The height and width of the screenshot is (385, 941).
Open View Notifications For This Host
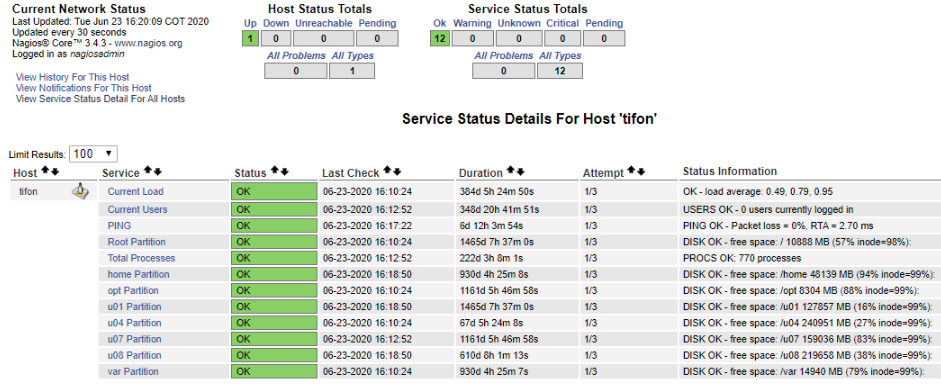pyautogui.click(x=83, y=88)
